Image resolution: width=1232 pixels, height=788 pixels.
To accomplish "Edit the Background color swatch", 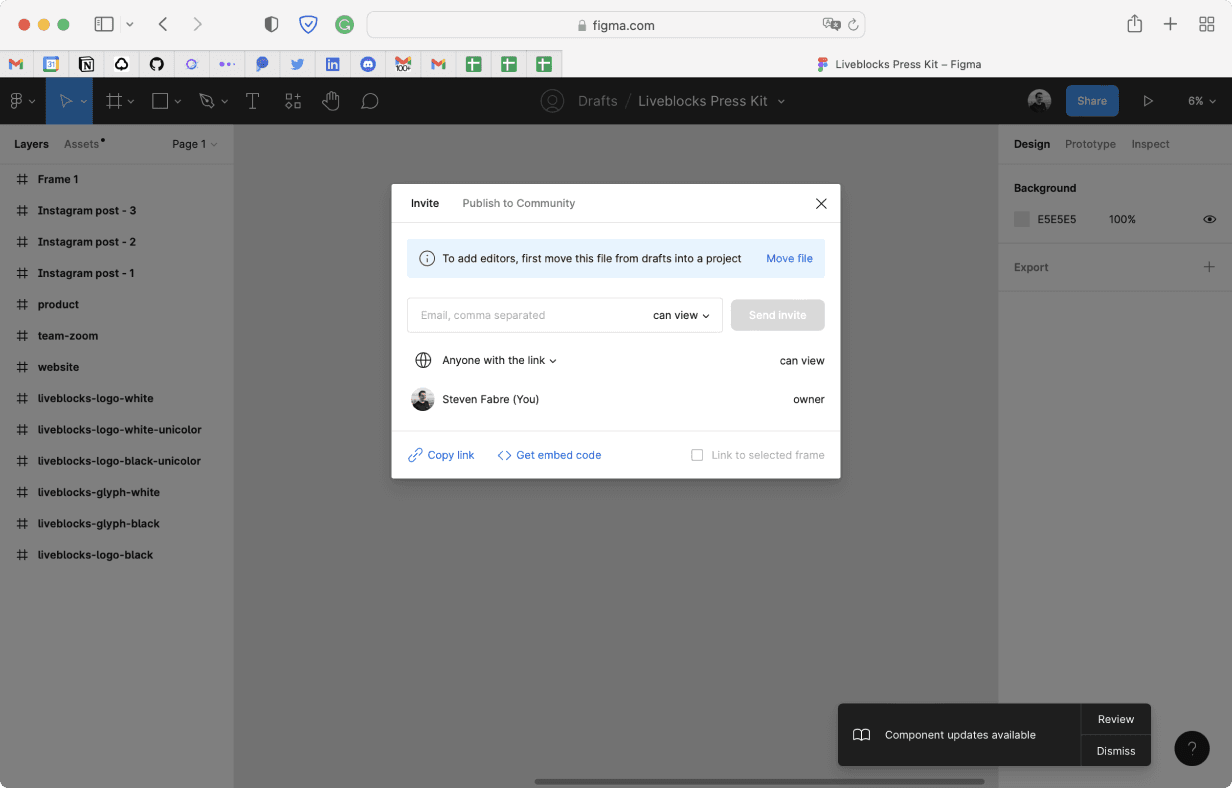I will coord(1021,219).
